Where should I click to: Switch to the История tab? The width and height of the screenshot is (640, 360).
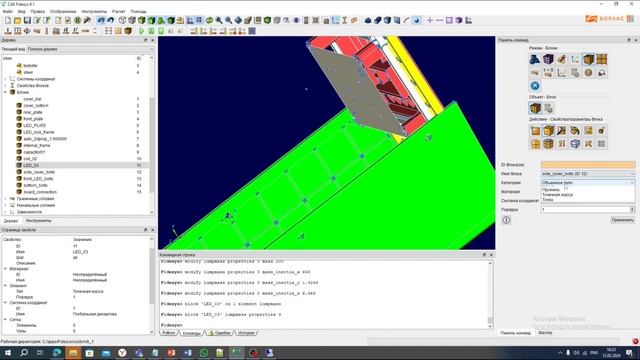pyautogui.click(x=246, y=333)
